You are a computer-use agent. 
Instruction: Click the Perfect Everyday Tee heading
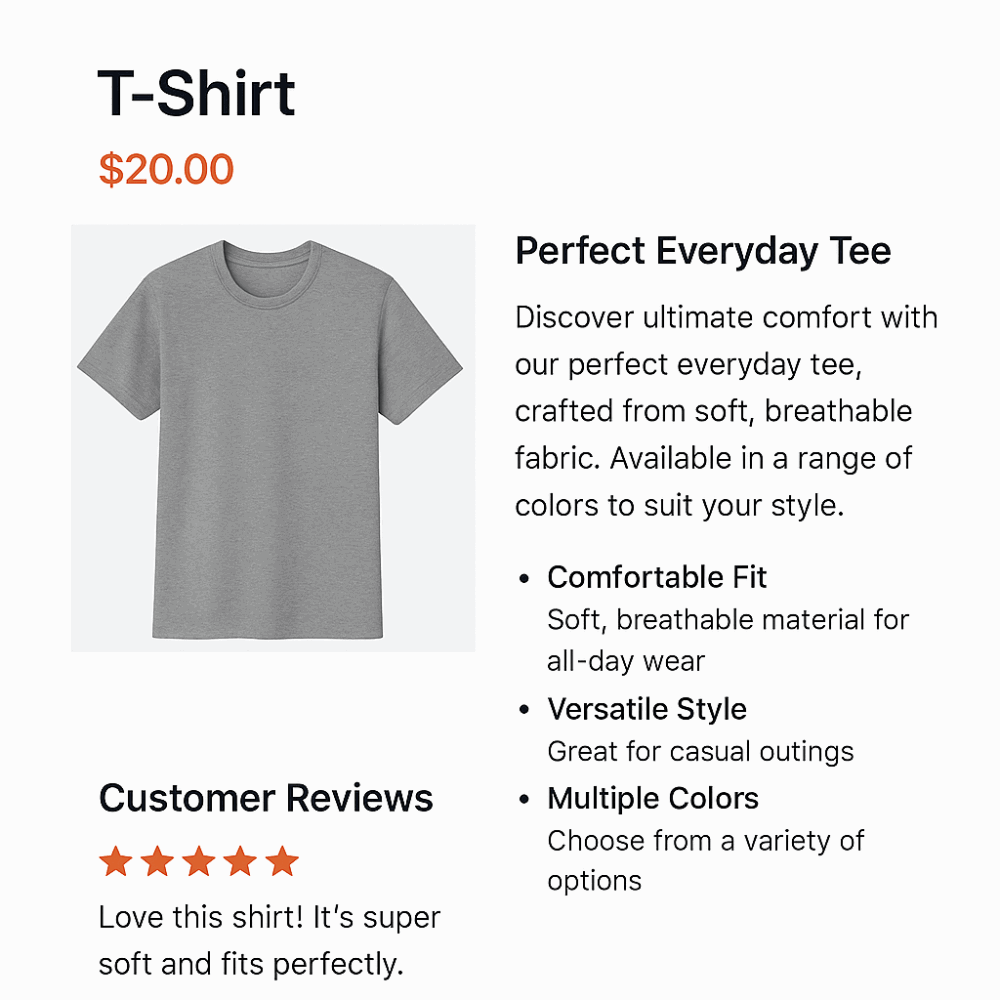pos(703,251)
